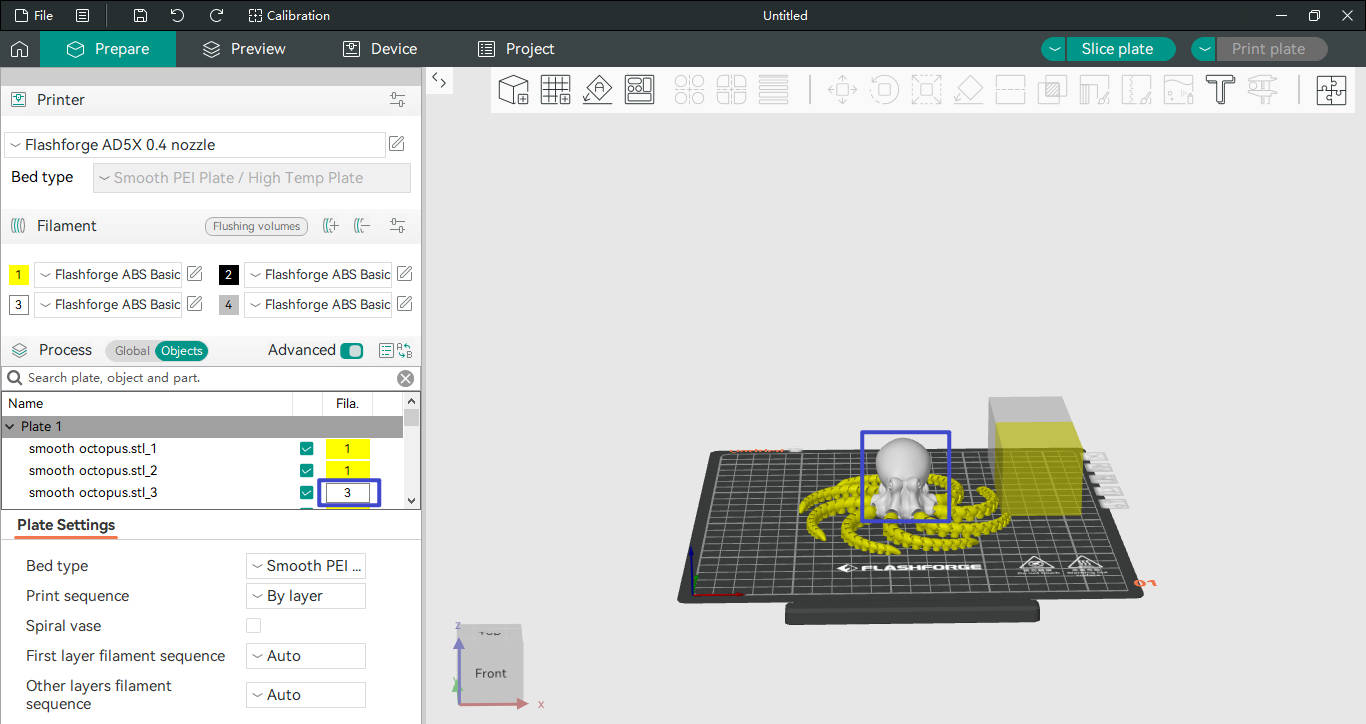Clear the object search field

405,378
